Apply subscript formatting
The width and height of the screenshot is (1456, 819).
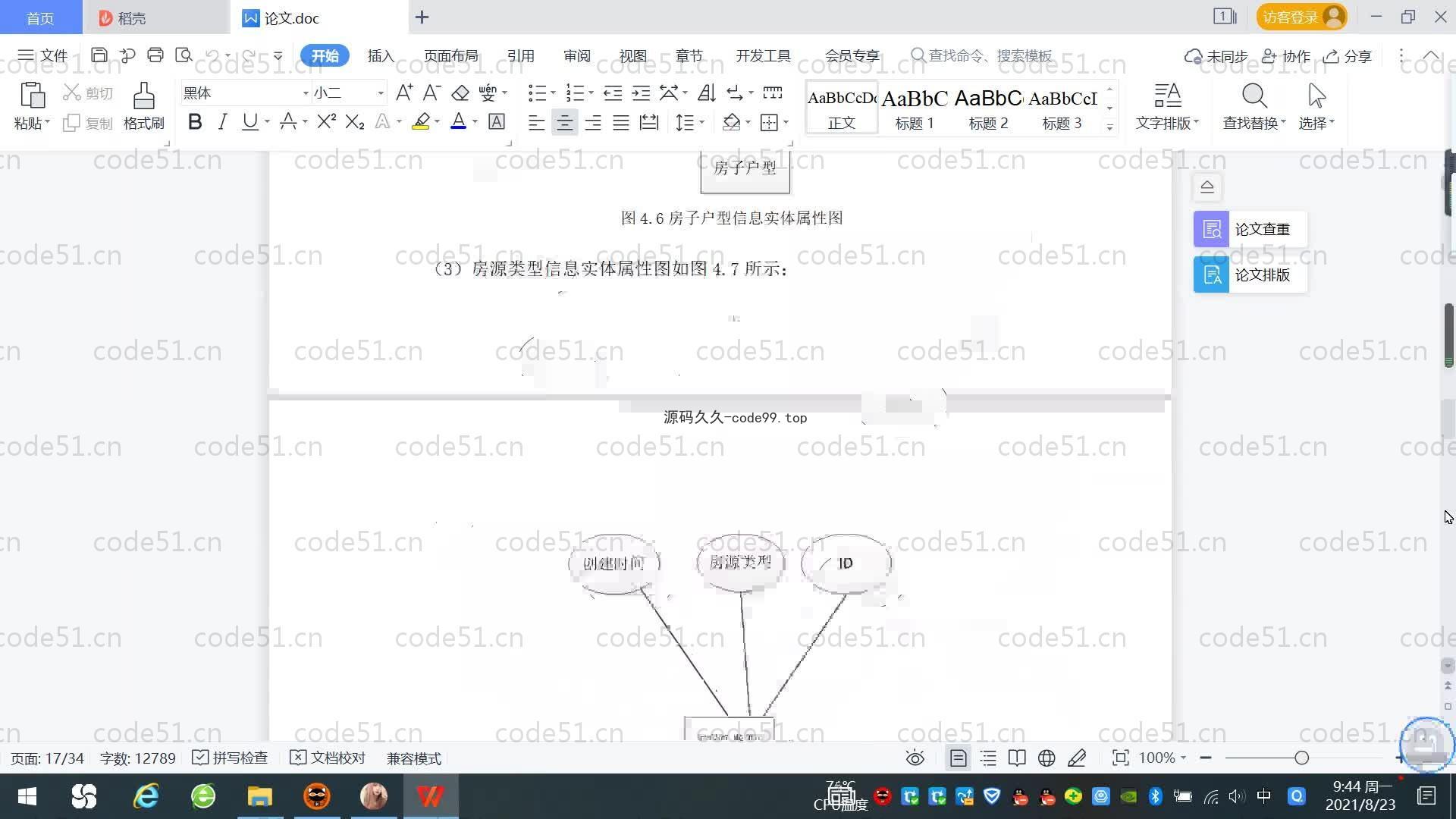click(x=355, y=121)
